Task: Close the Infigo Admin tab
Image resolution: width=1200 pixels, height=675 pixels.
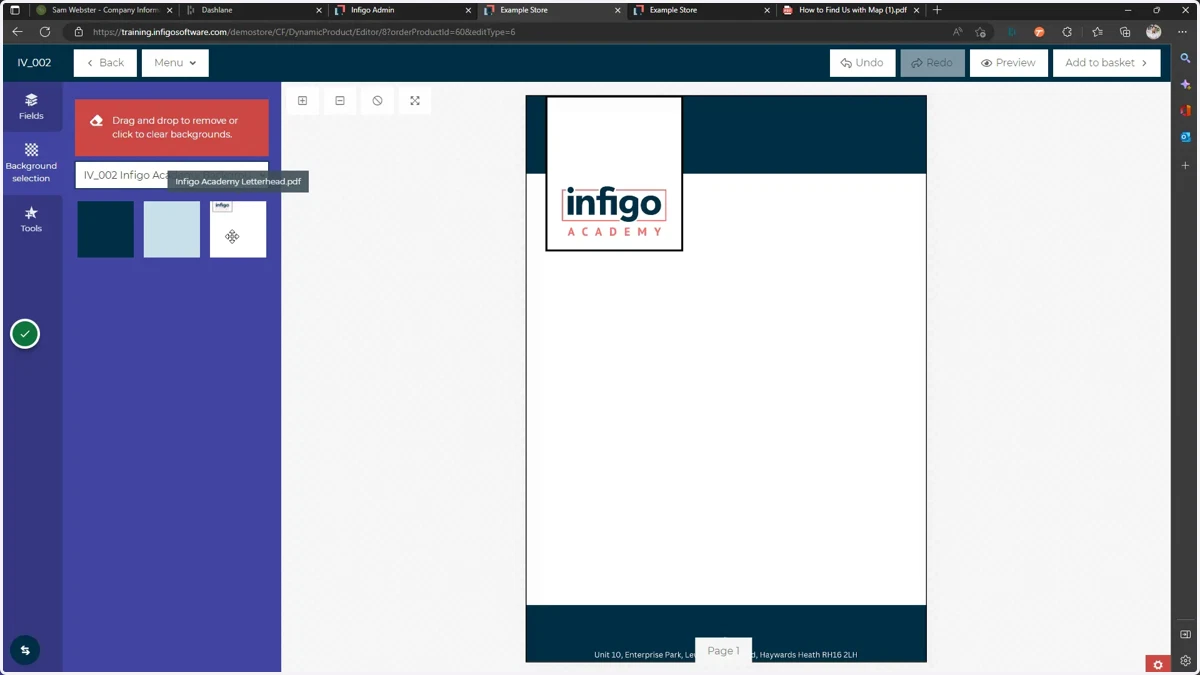Action: click(468, 10)
